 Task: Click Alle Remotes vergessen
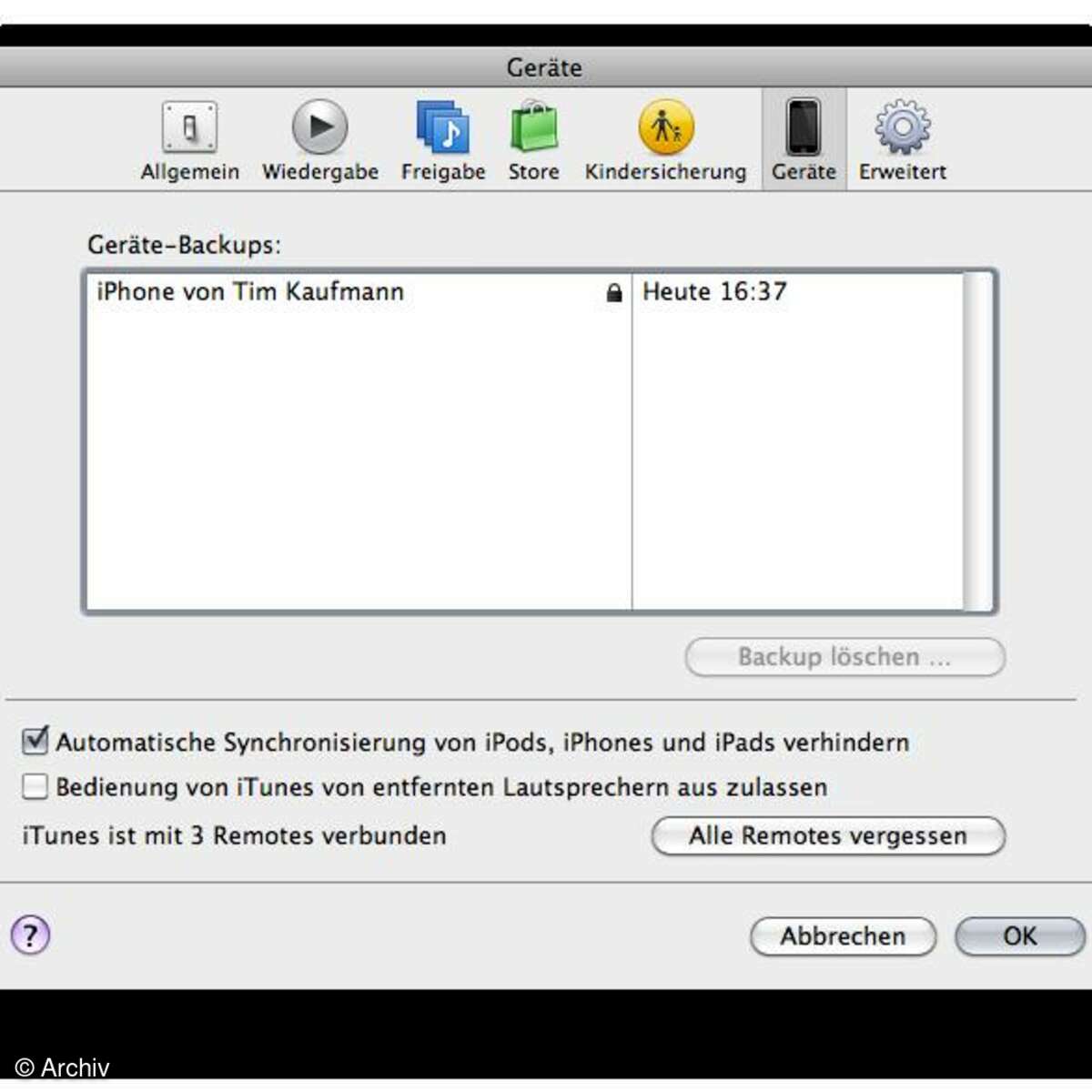[x=828, y=835]
